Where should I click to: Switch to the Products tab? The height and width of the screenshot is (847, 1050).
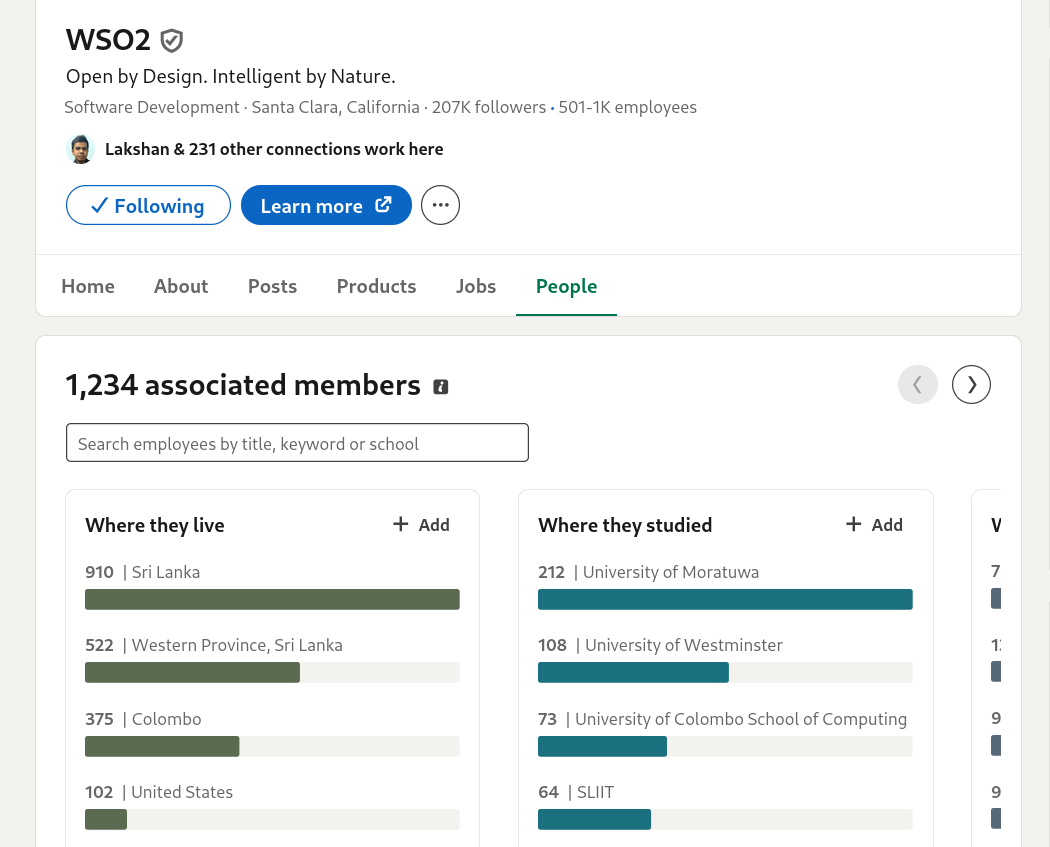(376, 286)
